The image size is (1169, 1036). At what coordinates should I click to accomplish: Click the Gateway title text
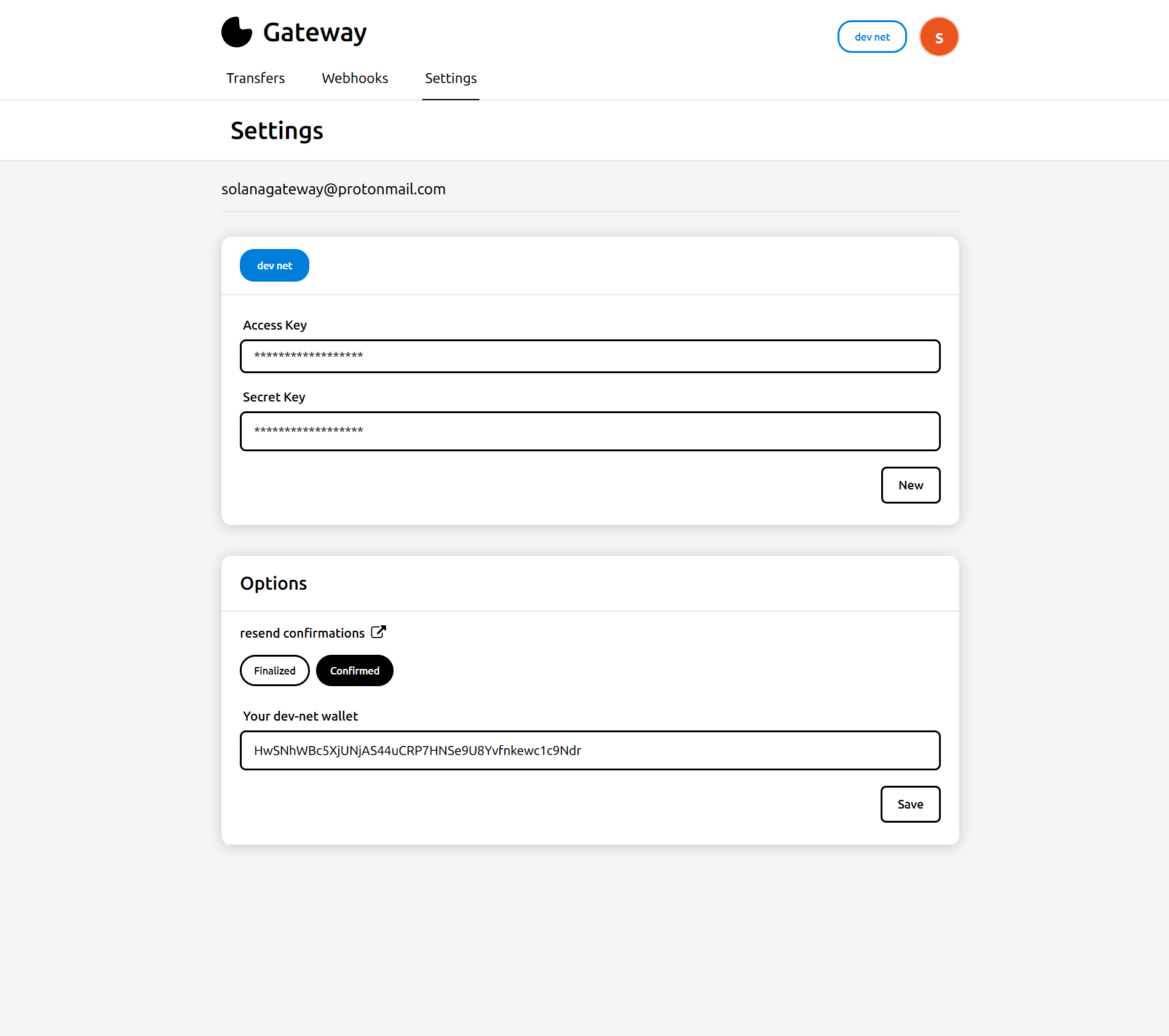pyautogui.click(x=315, y=33)
